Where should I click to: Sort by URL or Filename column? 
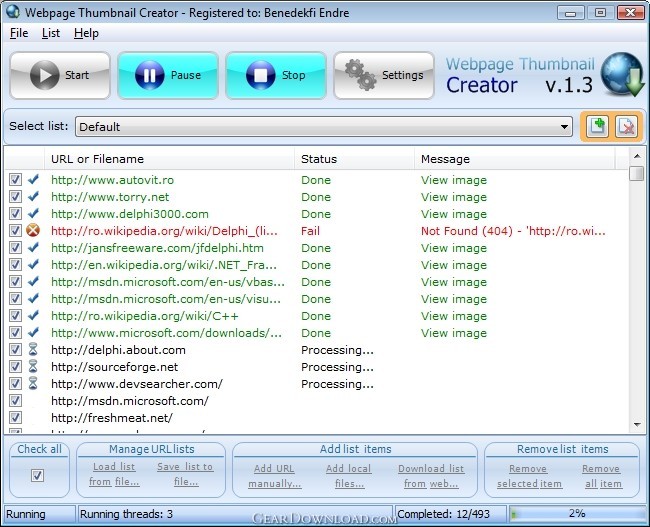pyautogui.click(x=169, y=159)
